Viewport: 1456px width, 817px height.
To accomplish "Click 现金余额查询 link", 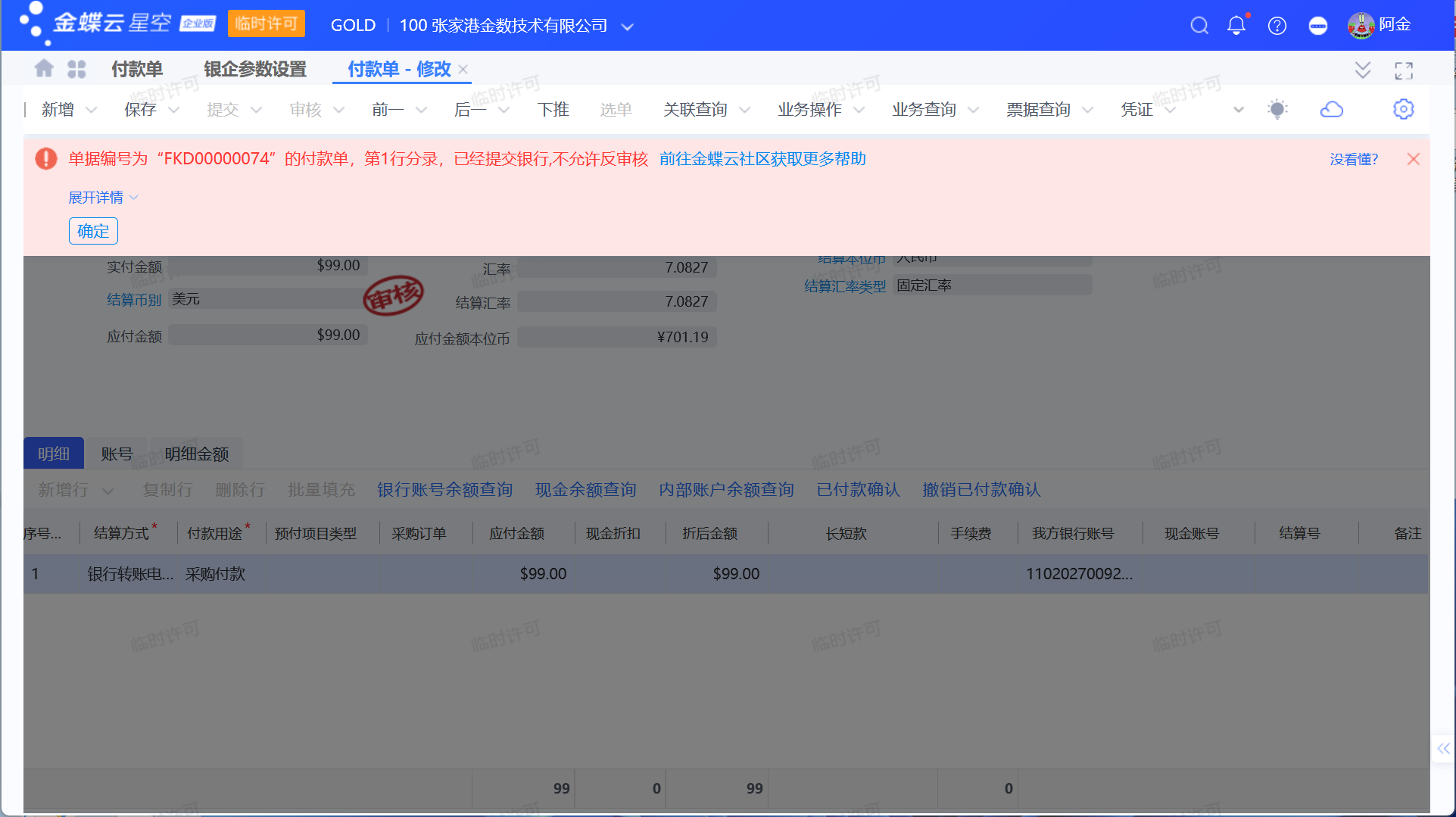I will [585, 490].
